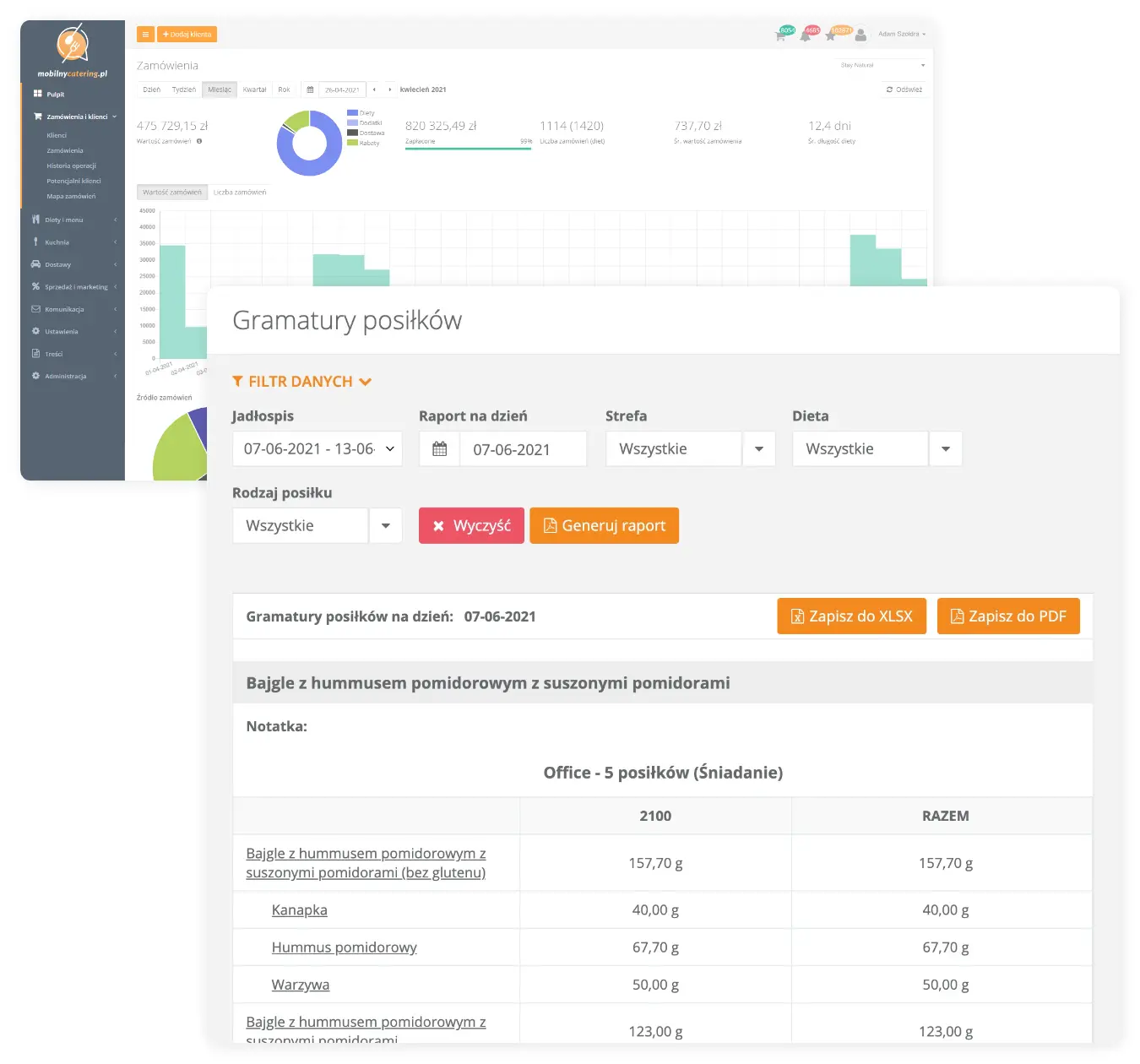Open the bell notifications icon

pos(806,35)
